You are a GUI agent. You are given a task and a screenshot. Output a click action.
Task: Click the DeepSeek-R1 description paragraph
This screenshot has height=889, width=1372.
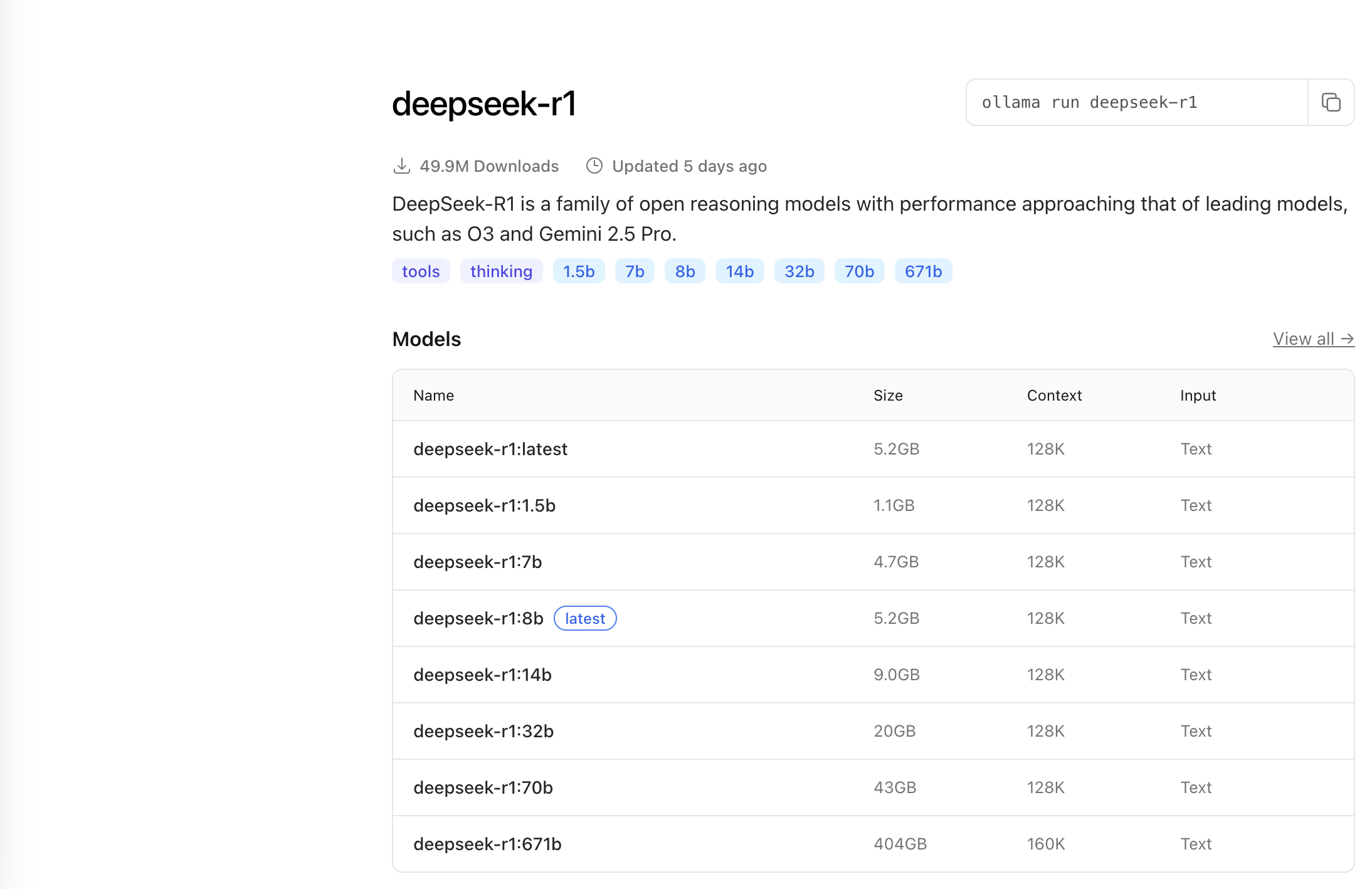[870, 219]
